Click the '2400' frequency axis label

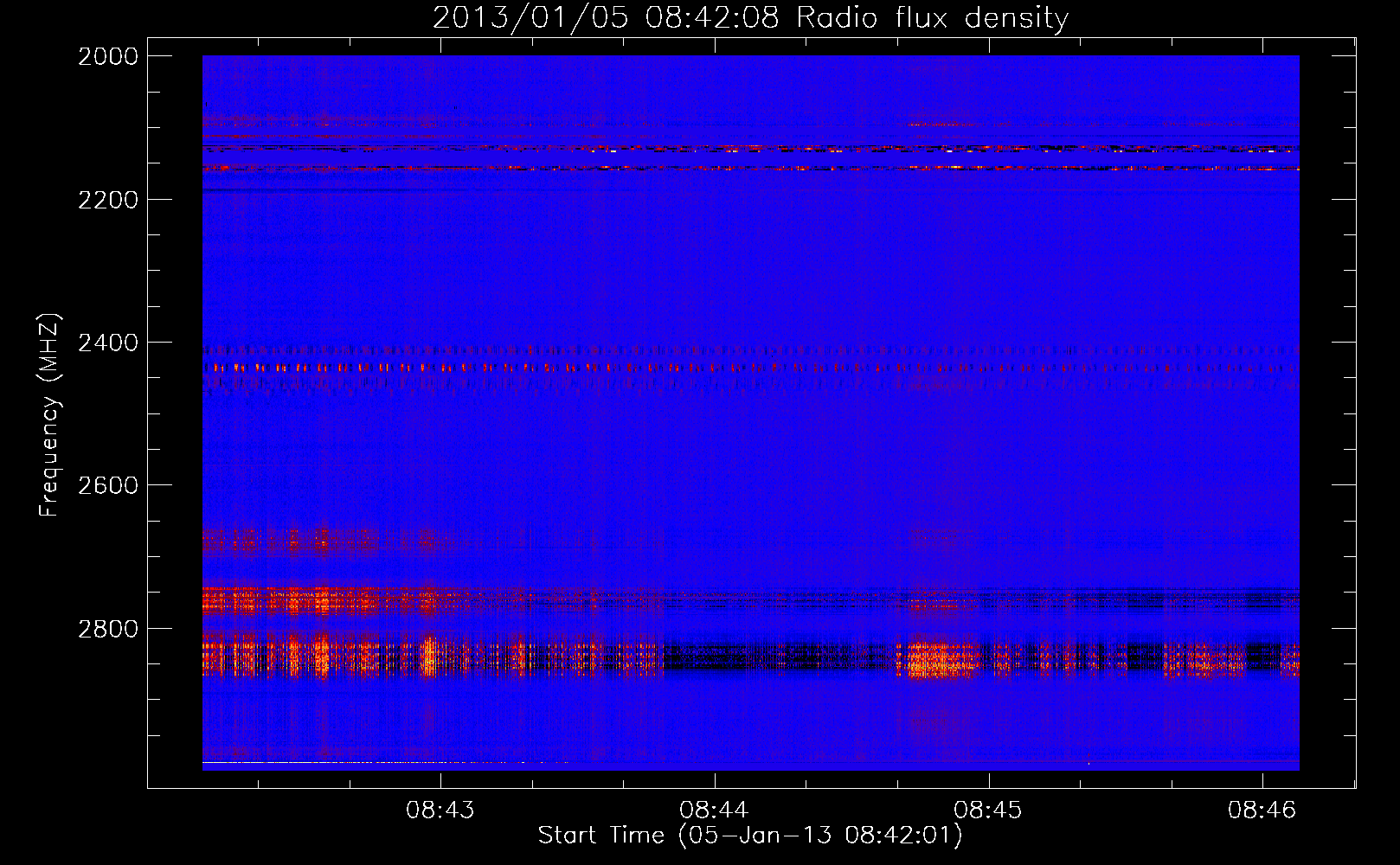(108, 343)
